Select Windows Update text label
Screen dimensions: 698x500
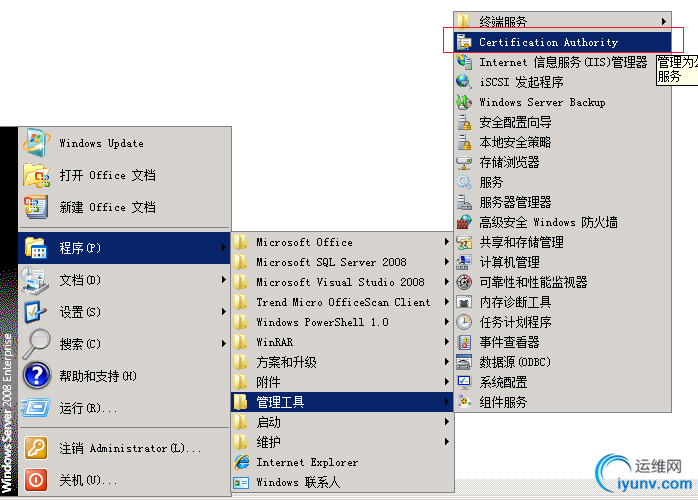tap(101, 143)
